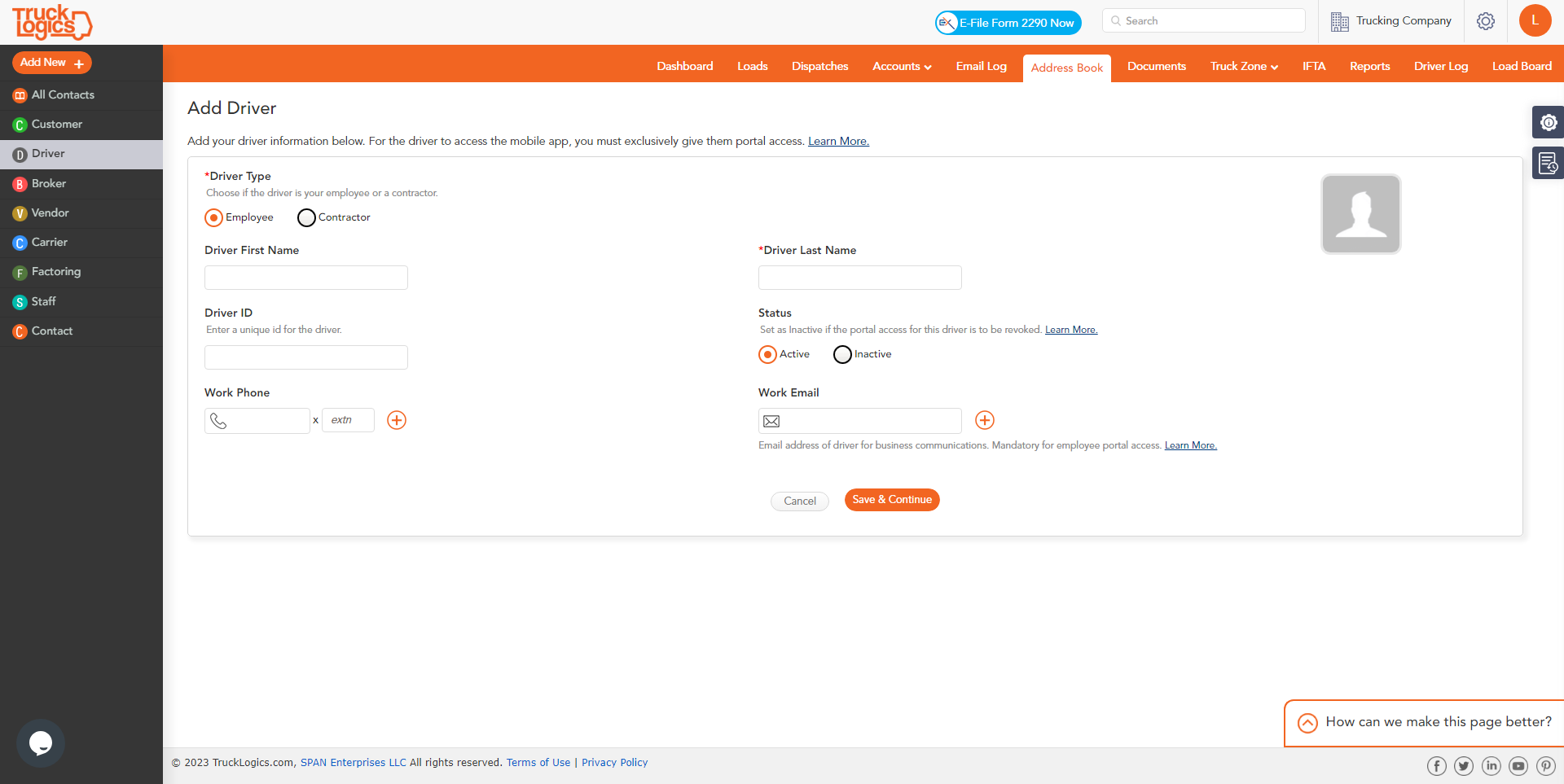1564x784 pixels.
Task: Open the settings gear in the top bar
Action: 1486,21
